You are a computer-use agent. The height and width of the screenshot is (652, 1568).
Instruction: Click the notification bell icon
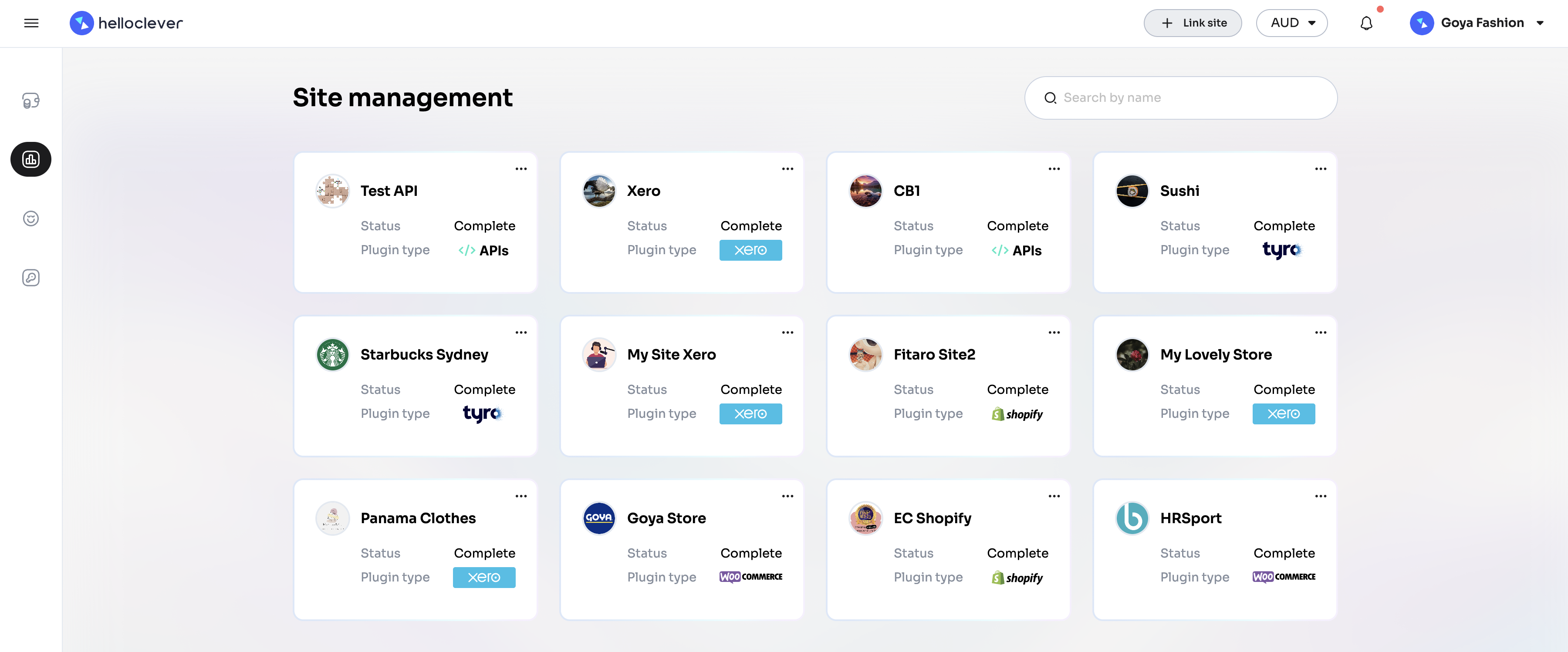coord(1366,23)
